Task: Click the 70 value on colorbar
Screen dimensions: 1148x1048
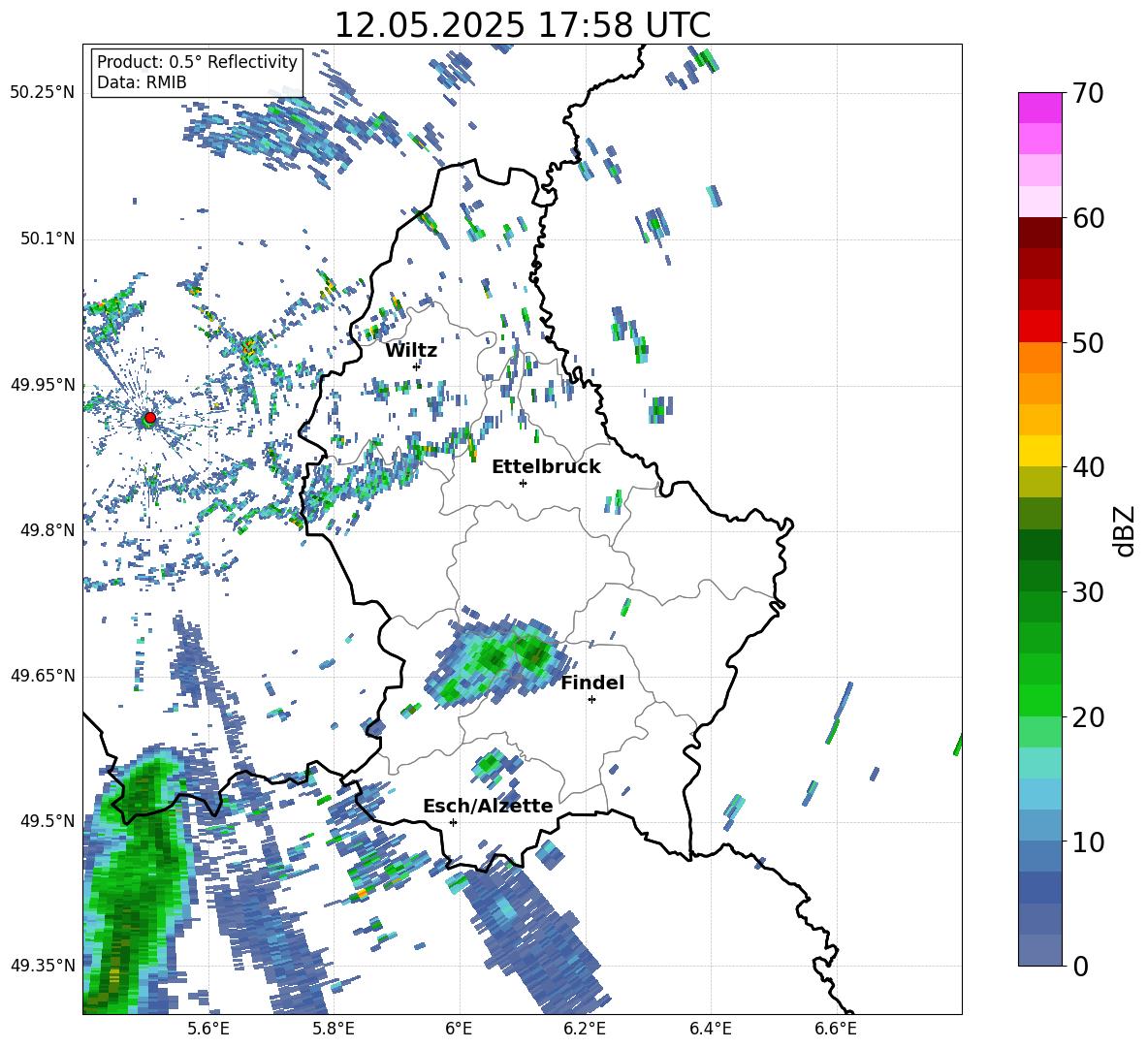Action: pyautogui.click(x=1088, y=94)
